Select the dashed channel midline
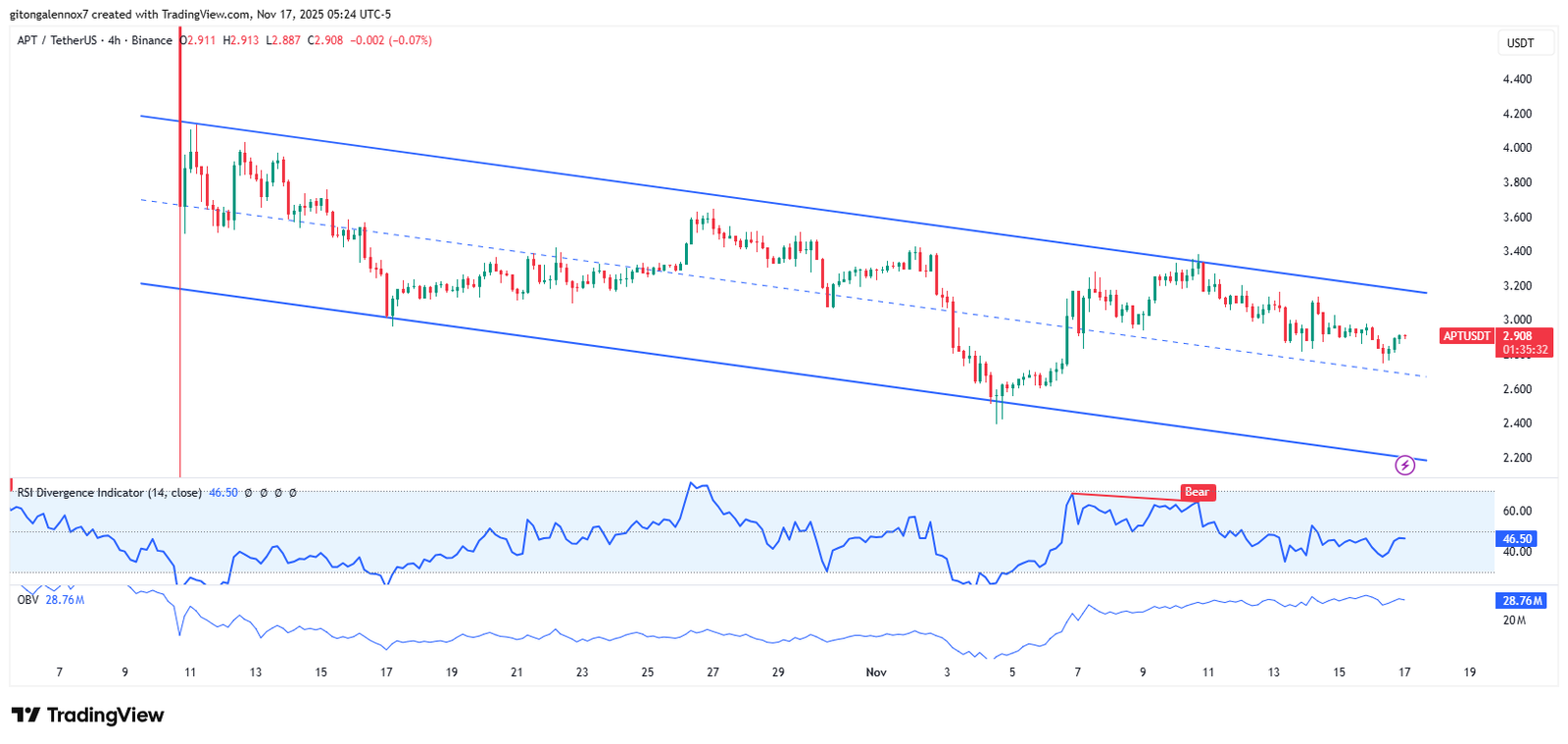Viewport: 1568px width, 744px height. [x=784, y=288]
